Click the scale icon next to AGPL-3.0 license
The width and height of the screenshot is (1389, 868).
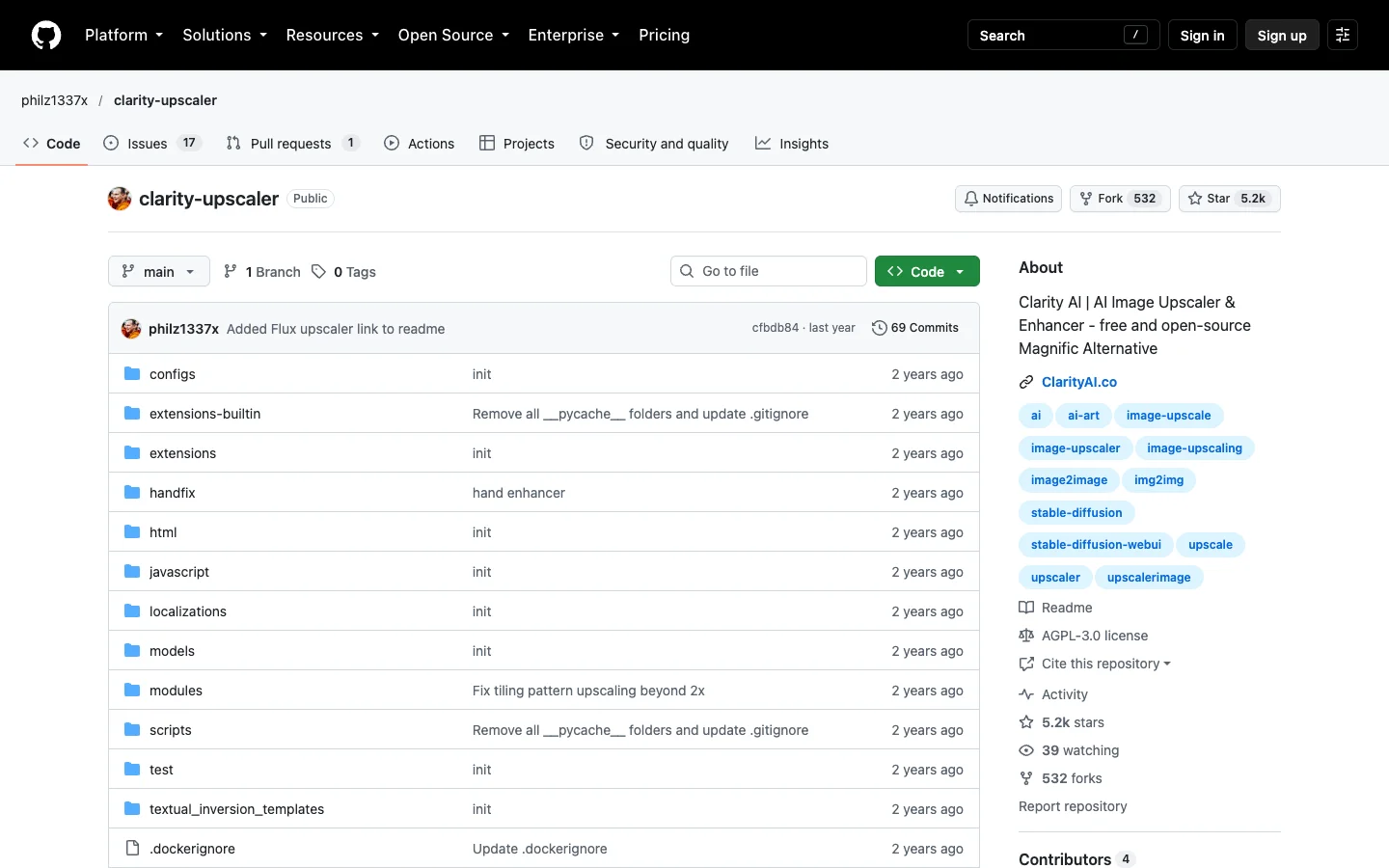[1026, 636]
